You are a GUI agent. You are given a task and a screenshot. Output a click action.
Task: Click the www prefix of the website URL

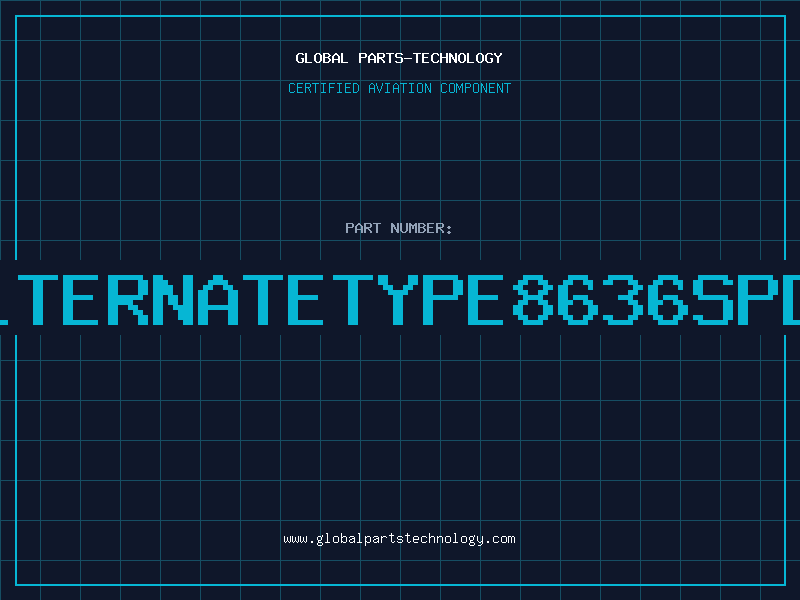pyautogui.click(x=295, y=539)
